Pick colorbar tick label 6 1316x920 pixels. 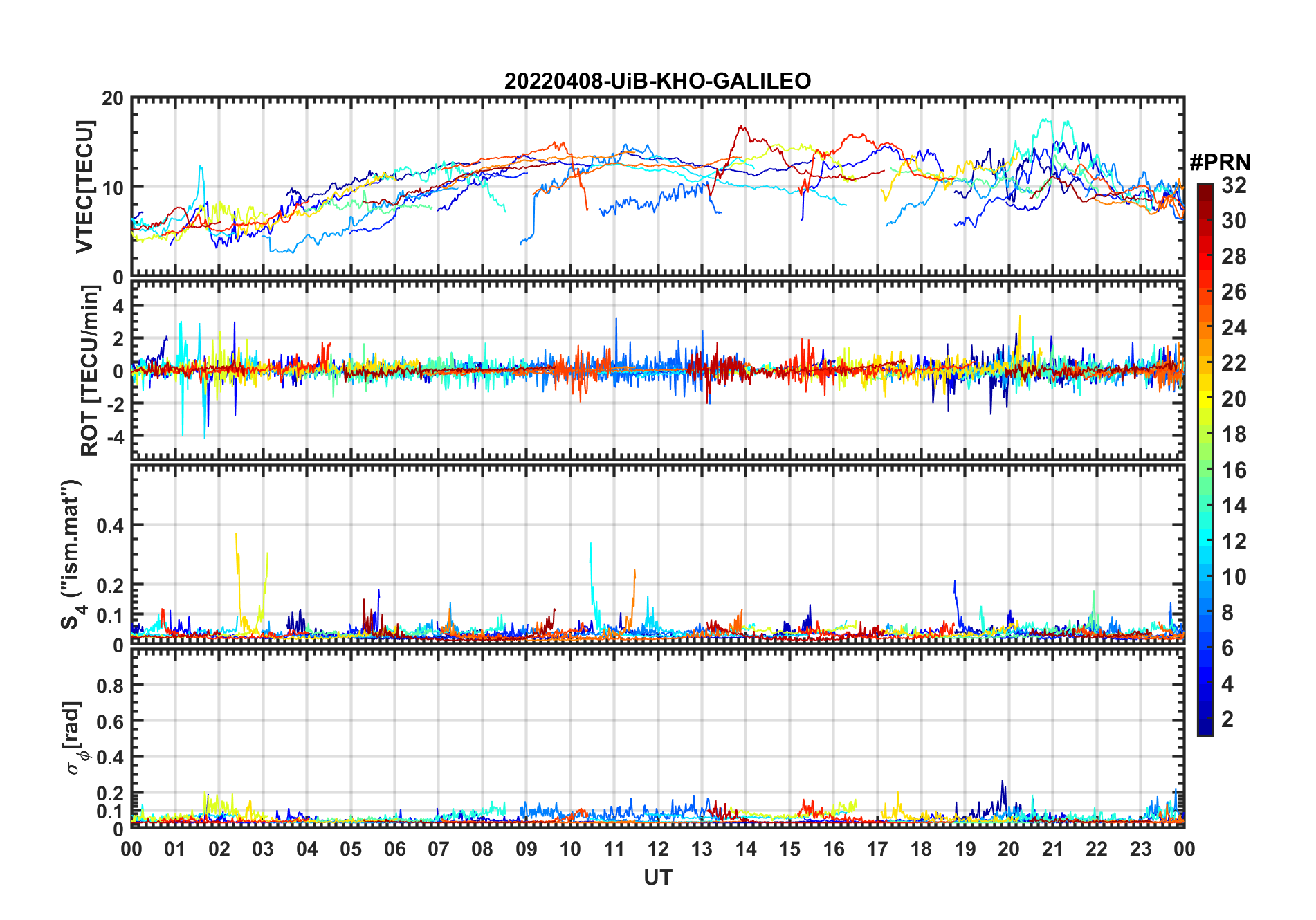tap(1227, 648)
